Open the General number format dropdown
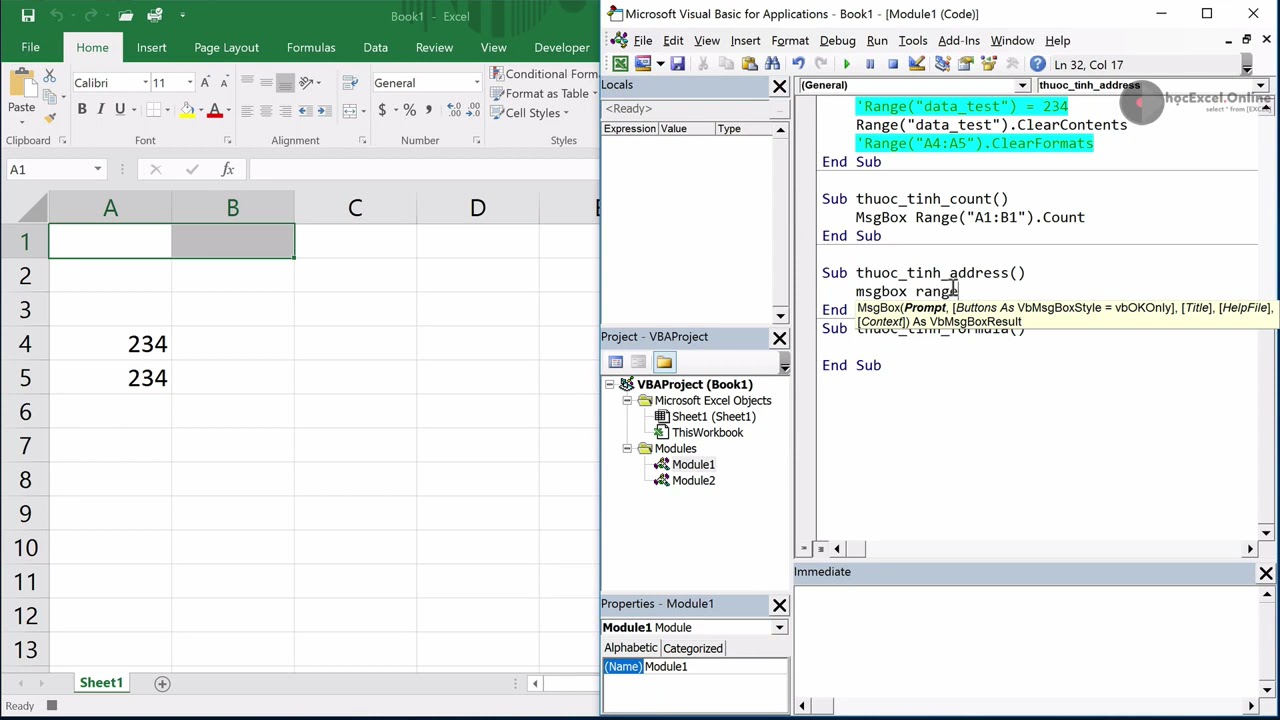The image size is (1280, 720). click(477, 83)
